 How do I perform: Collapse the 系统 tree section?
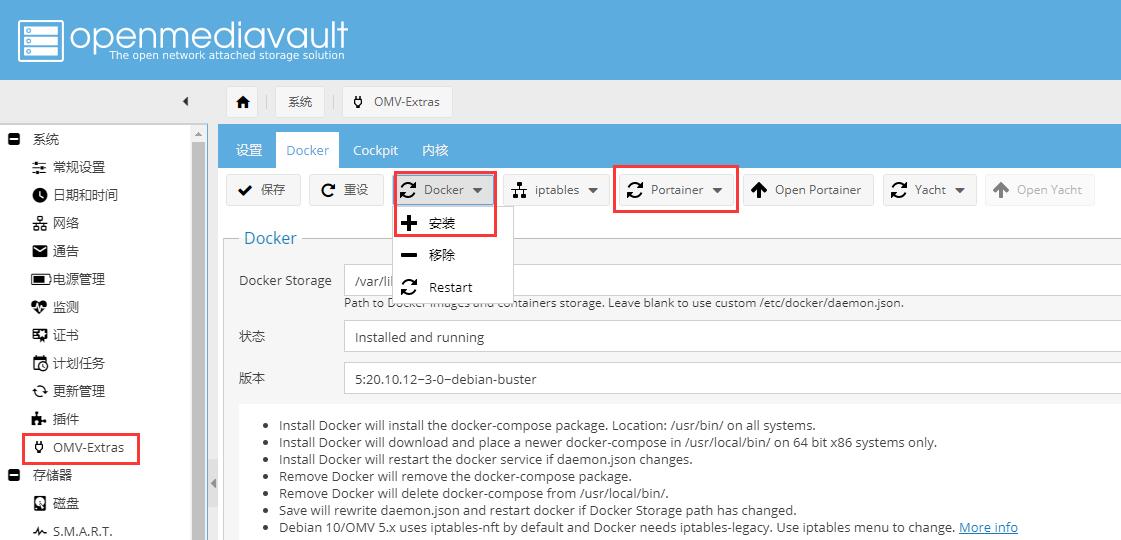pos(14,139)
